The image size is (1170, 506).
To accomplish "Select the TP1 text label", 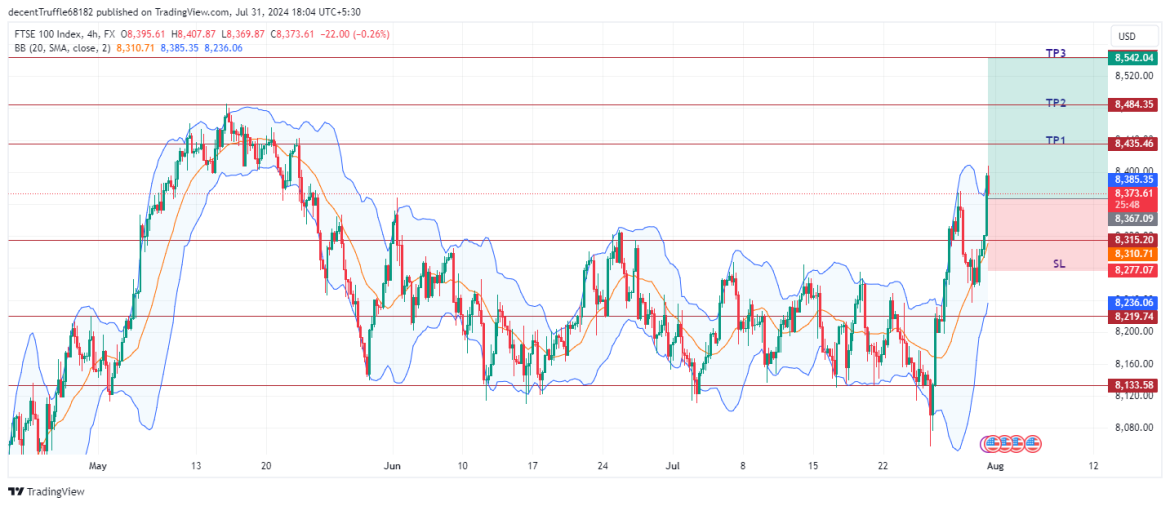I will pos(1056,141).
